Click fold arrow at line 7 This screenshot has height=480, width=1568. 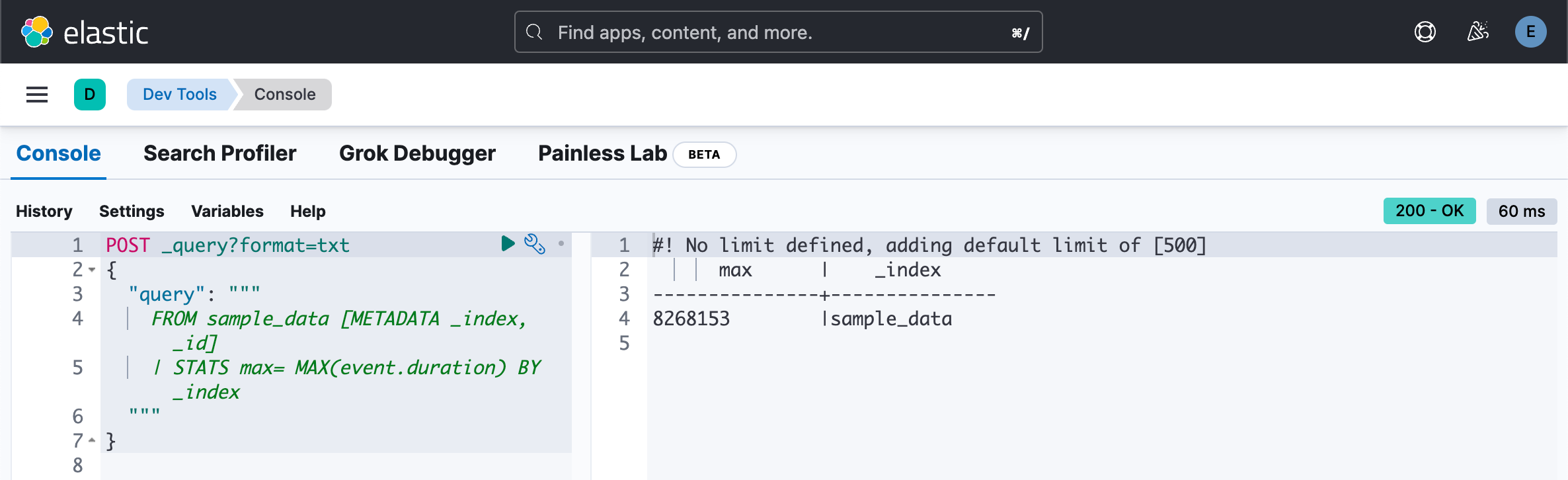pyautogui.click(x=92, y=440)
